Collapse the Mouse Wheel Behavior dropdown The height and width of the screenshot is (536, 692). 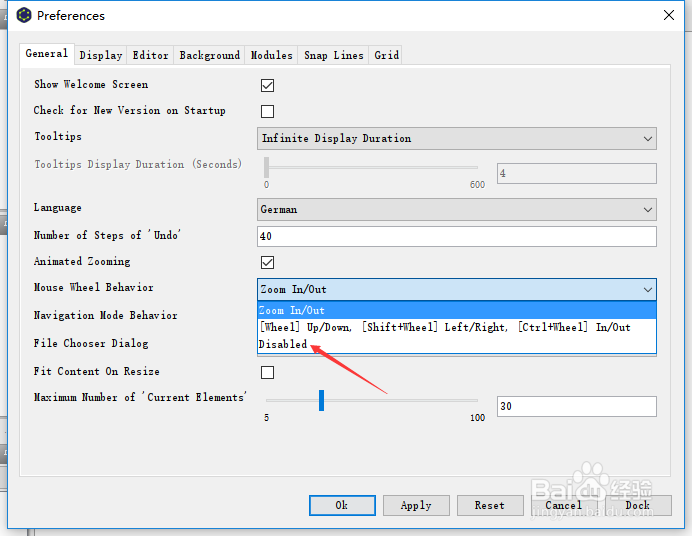457,289
